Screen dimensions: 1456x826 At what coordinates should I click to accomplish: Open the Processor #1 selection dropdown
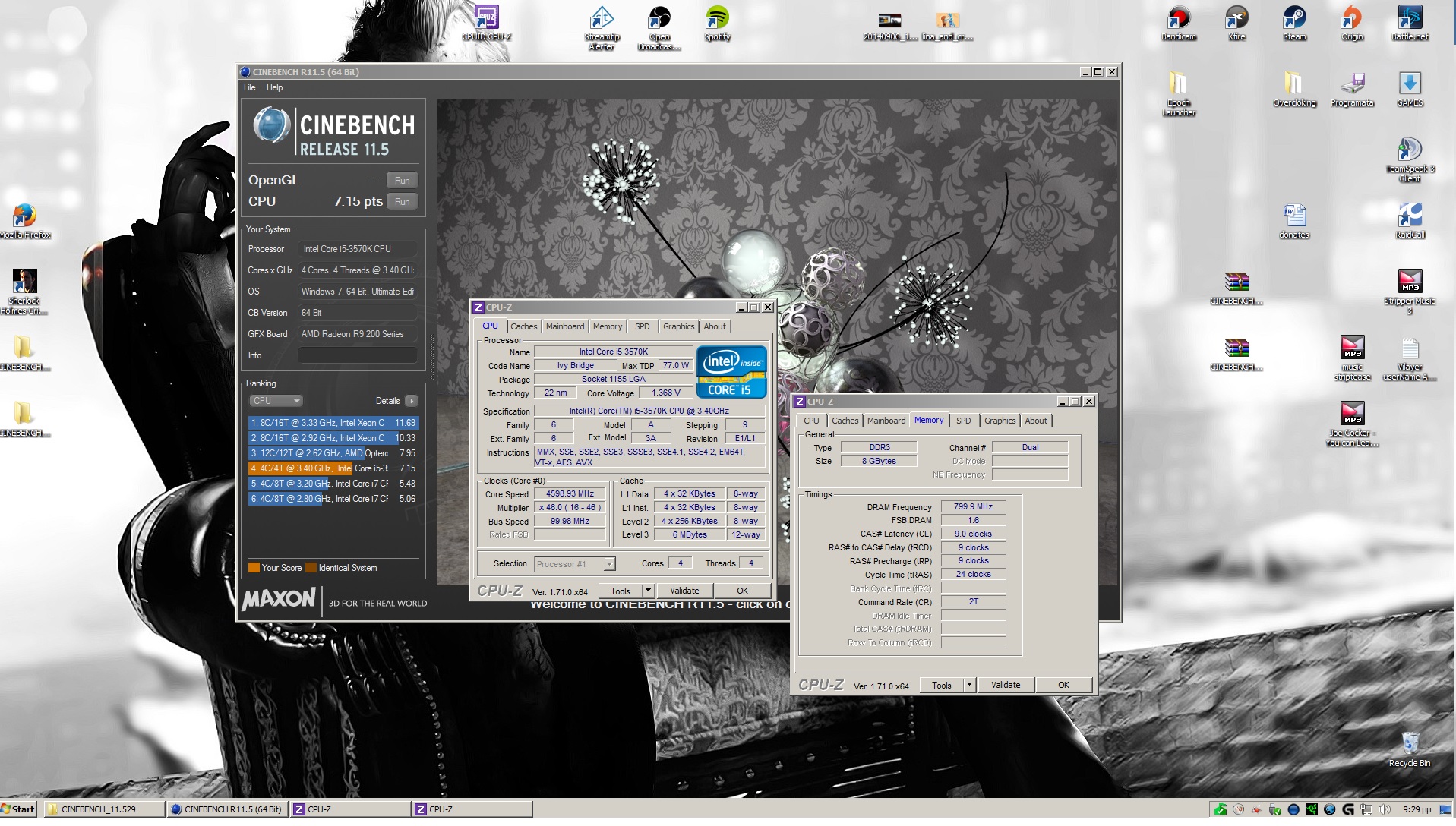click(575, 564)
